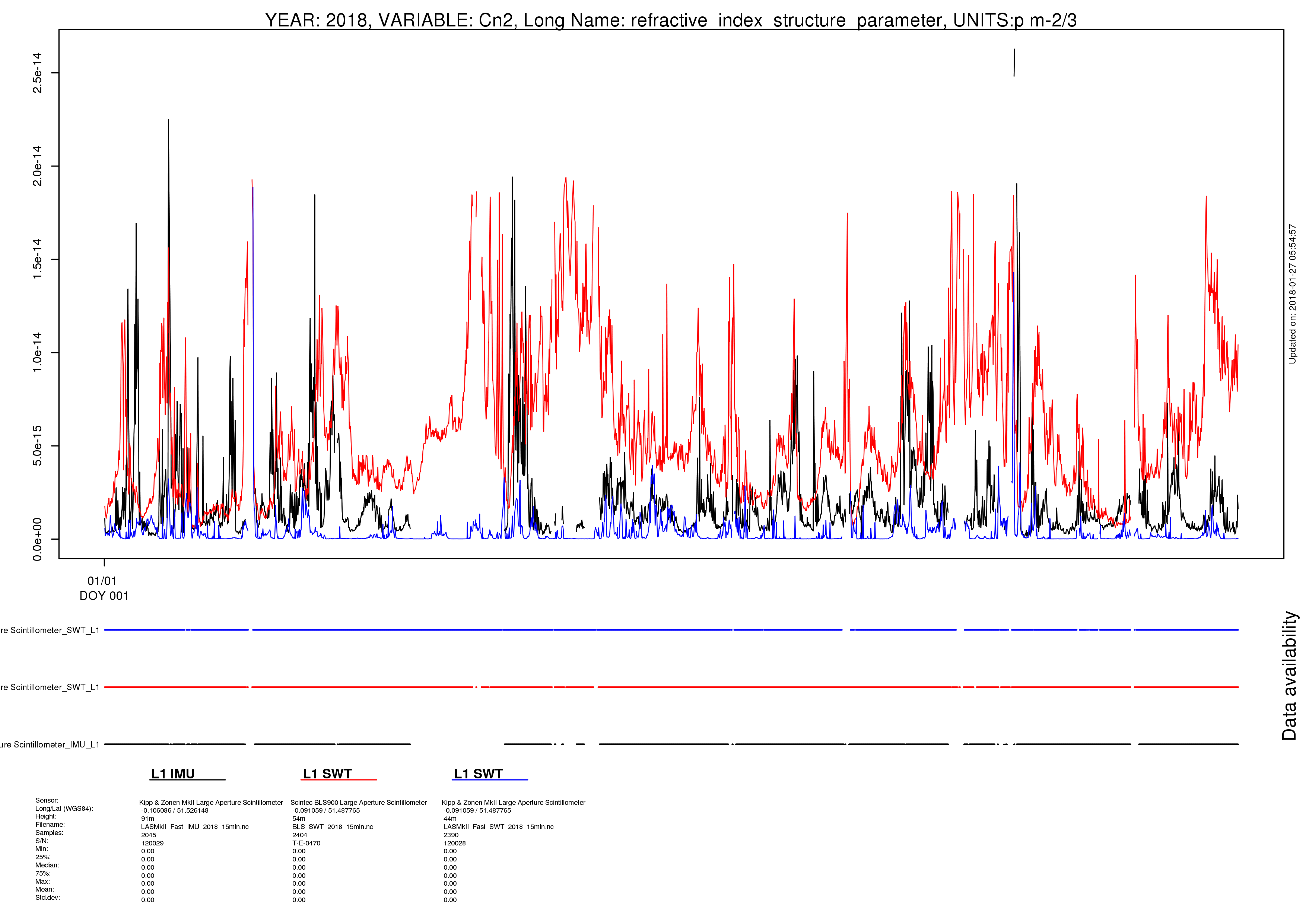Click the "Median:" row label
Viewport: 1306px width, 924px height.
[47, 865]
